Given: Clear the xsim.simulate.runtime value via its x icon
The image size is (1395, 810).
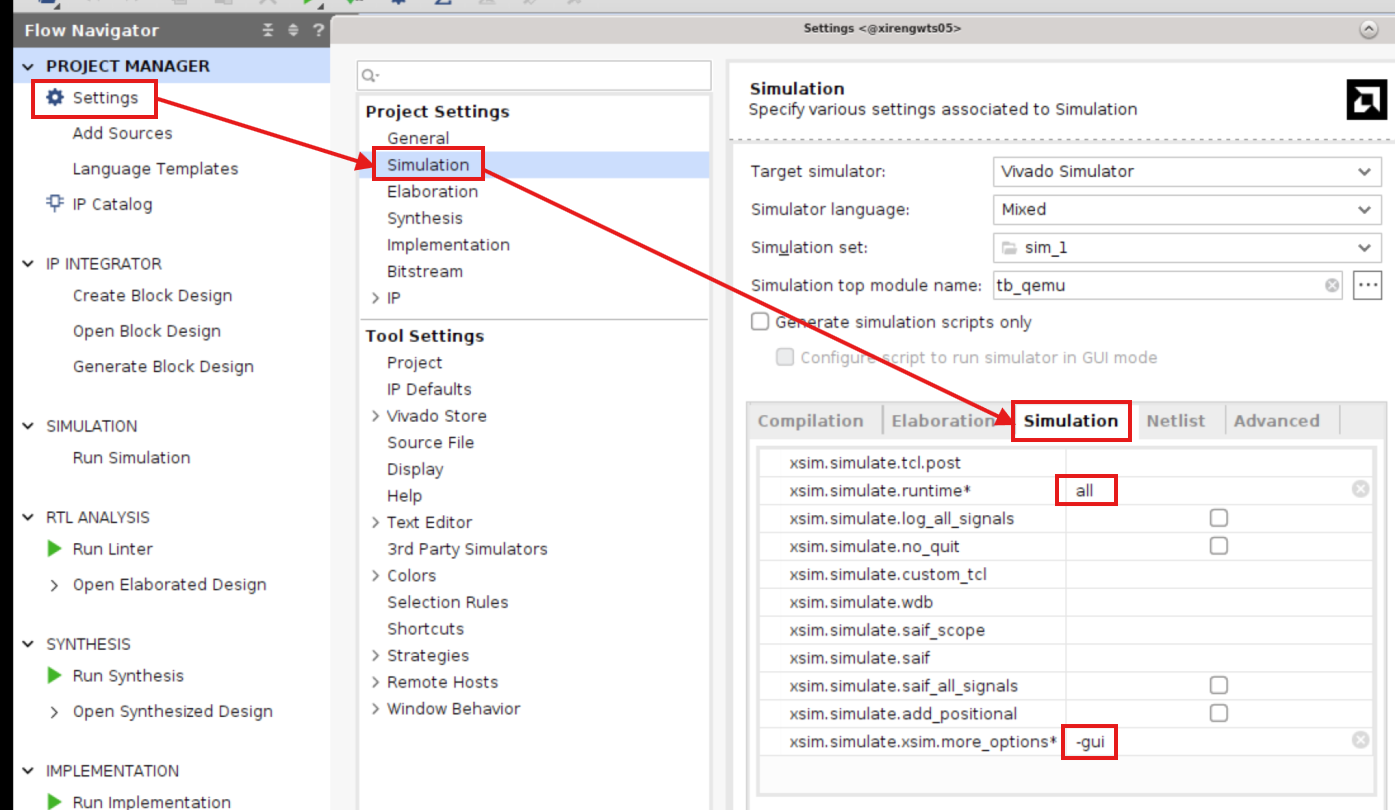Looking at the screenshot, I should 1359,489.
